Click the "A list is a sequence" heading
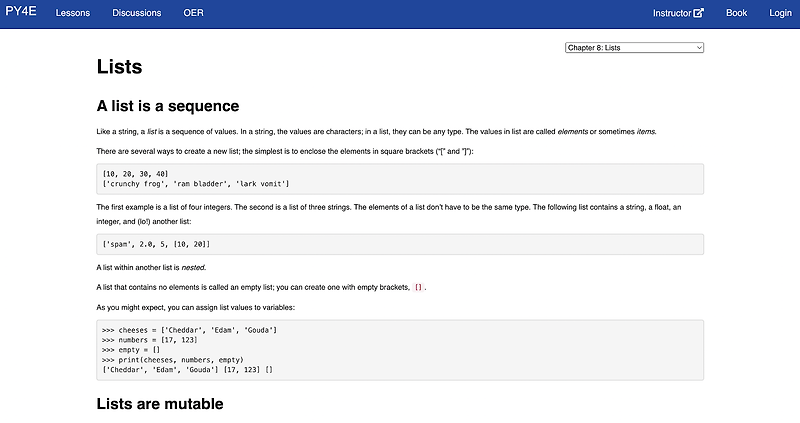The image size is (800, 423). (167, 106)
